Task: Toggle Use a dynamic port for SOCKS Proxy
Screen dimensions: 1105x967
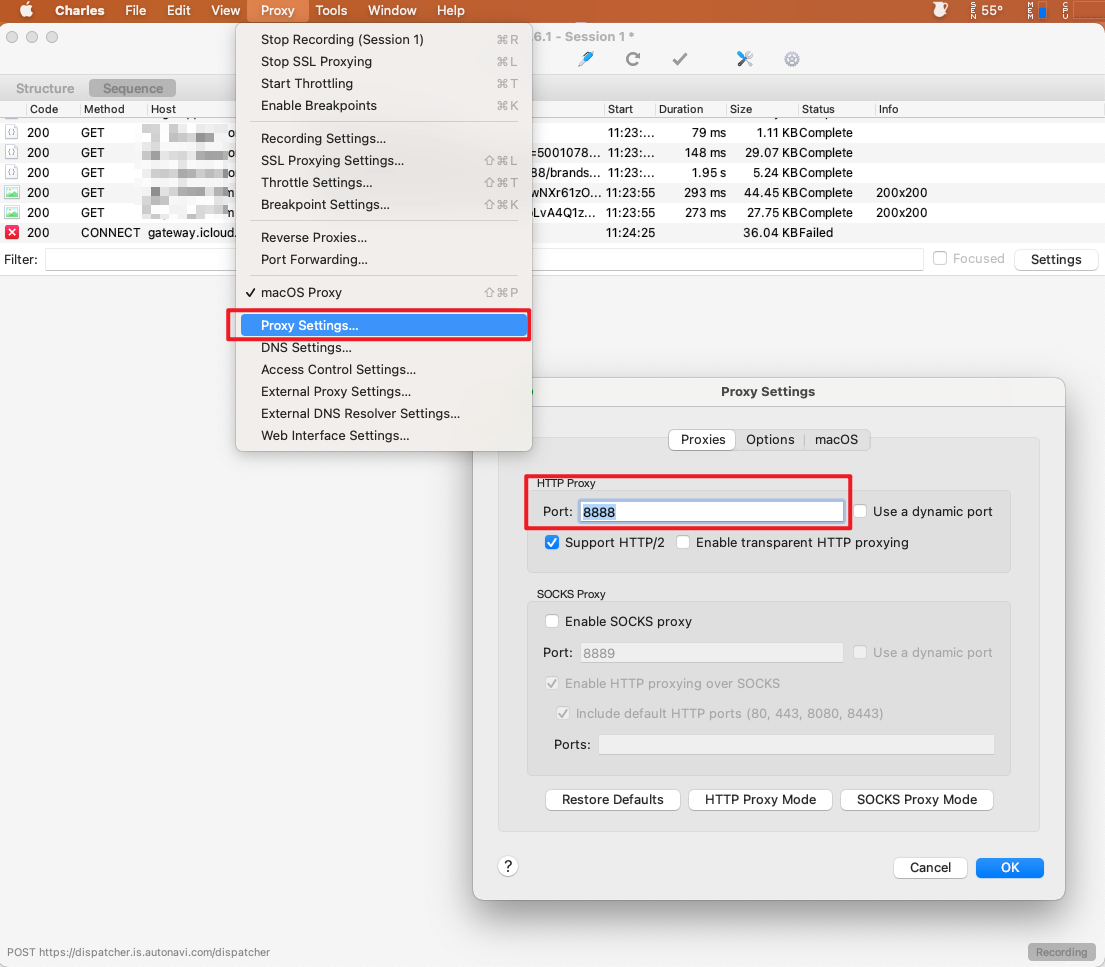Action: pos(860,652)
